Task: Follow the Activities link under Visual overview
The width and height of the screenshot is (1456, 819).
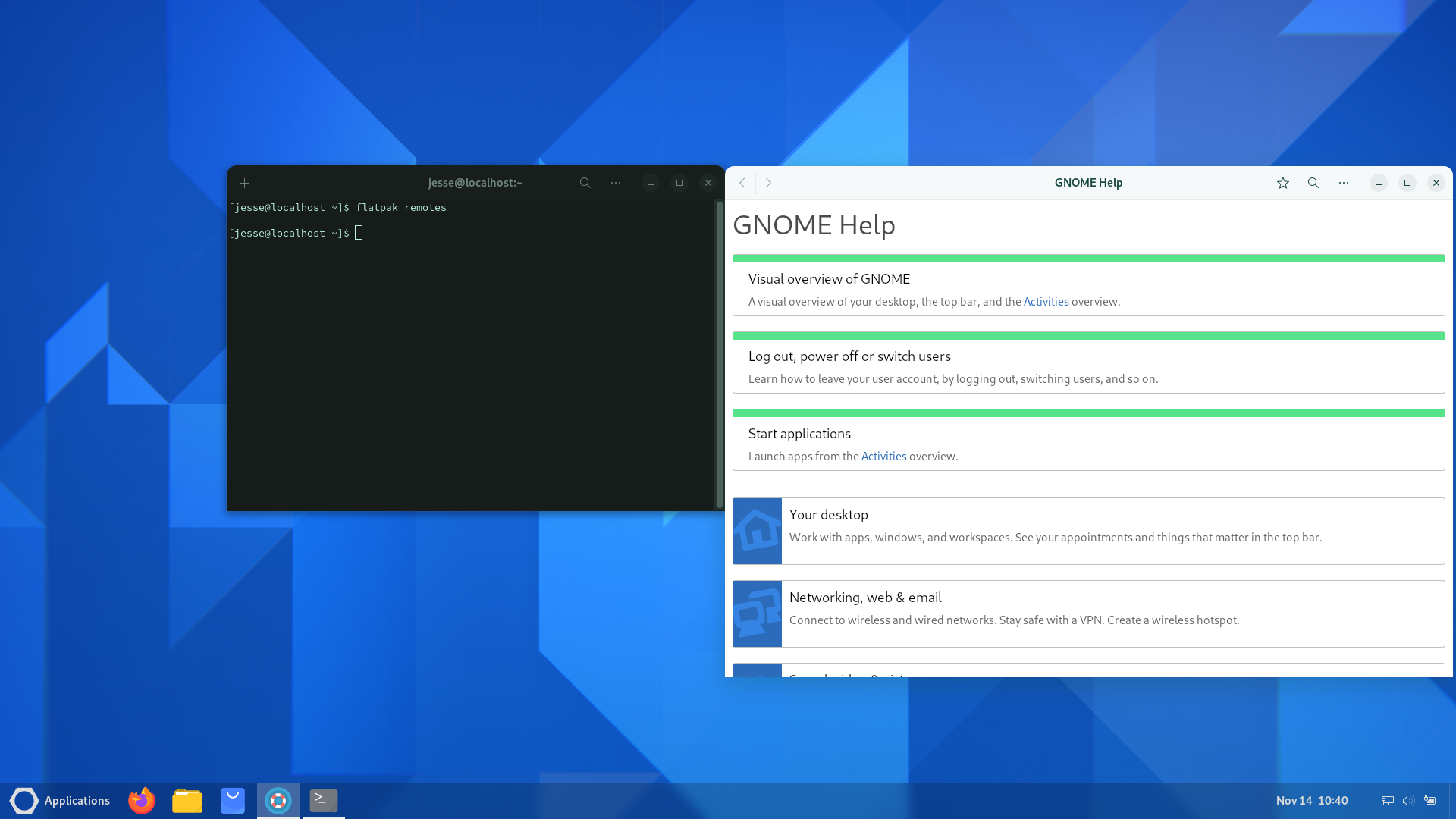Action: [1046, 302]
